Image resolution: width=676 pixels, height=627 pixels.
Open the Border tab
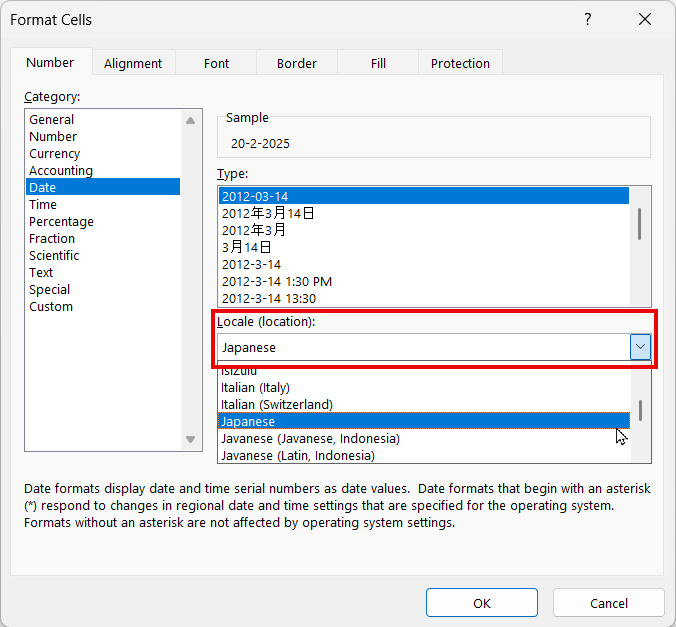[x=297, y=63]
